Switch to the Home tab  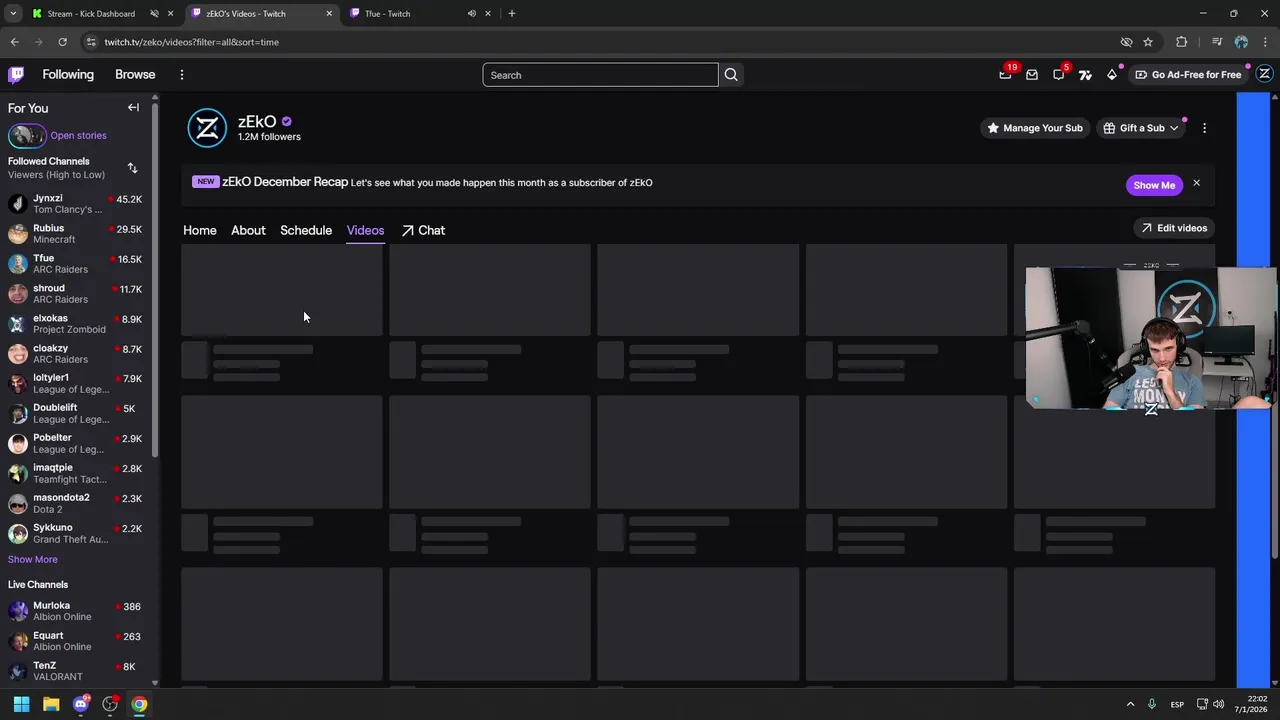point(199,230)
